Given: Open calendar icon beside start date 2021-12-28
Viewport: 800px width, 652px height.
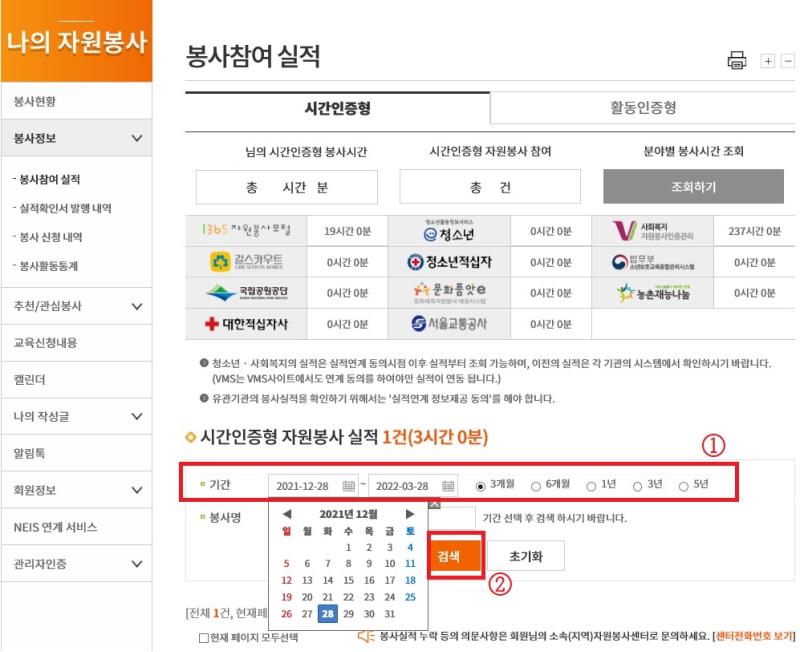Looking at the screenshot, I should click(x=349, y=486).
